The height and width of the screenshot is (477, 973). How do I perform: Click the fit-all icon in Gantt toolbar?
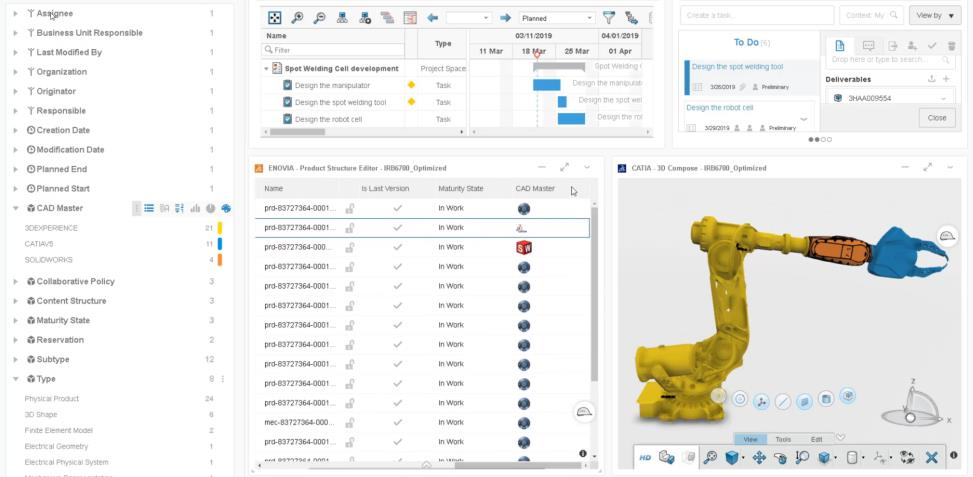275,18
